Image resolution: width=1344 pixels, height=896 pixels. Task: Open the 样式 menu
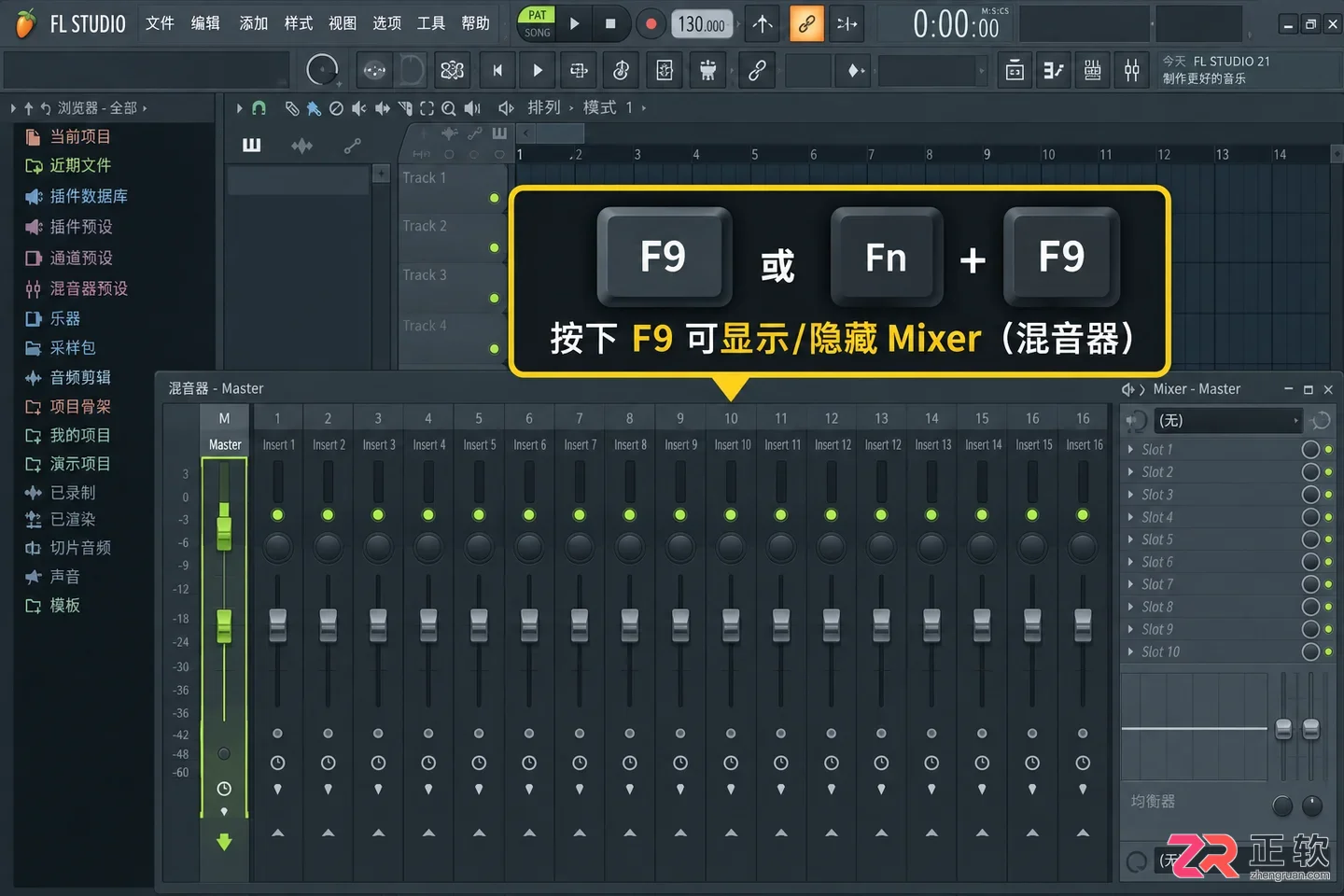point(299,23)
